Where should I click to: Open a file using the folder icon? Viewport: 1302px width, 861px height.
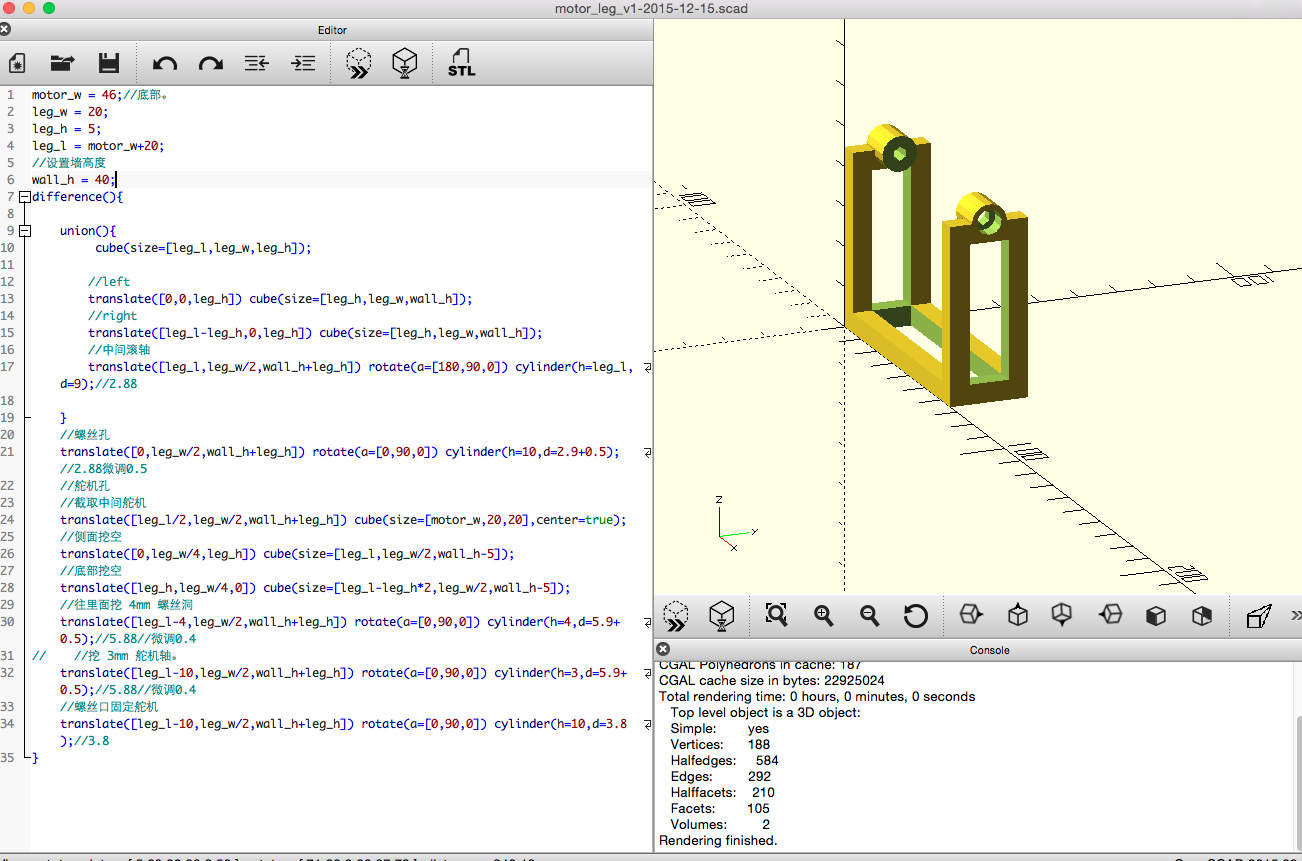coord(63,63)
